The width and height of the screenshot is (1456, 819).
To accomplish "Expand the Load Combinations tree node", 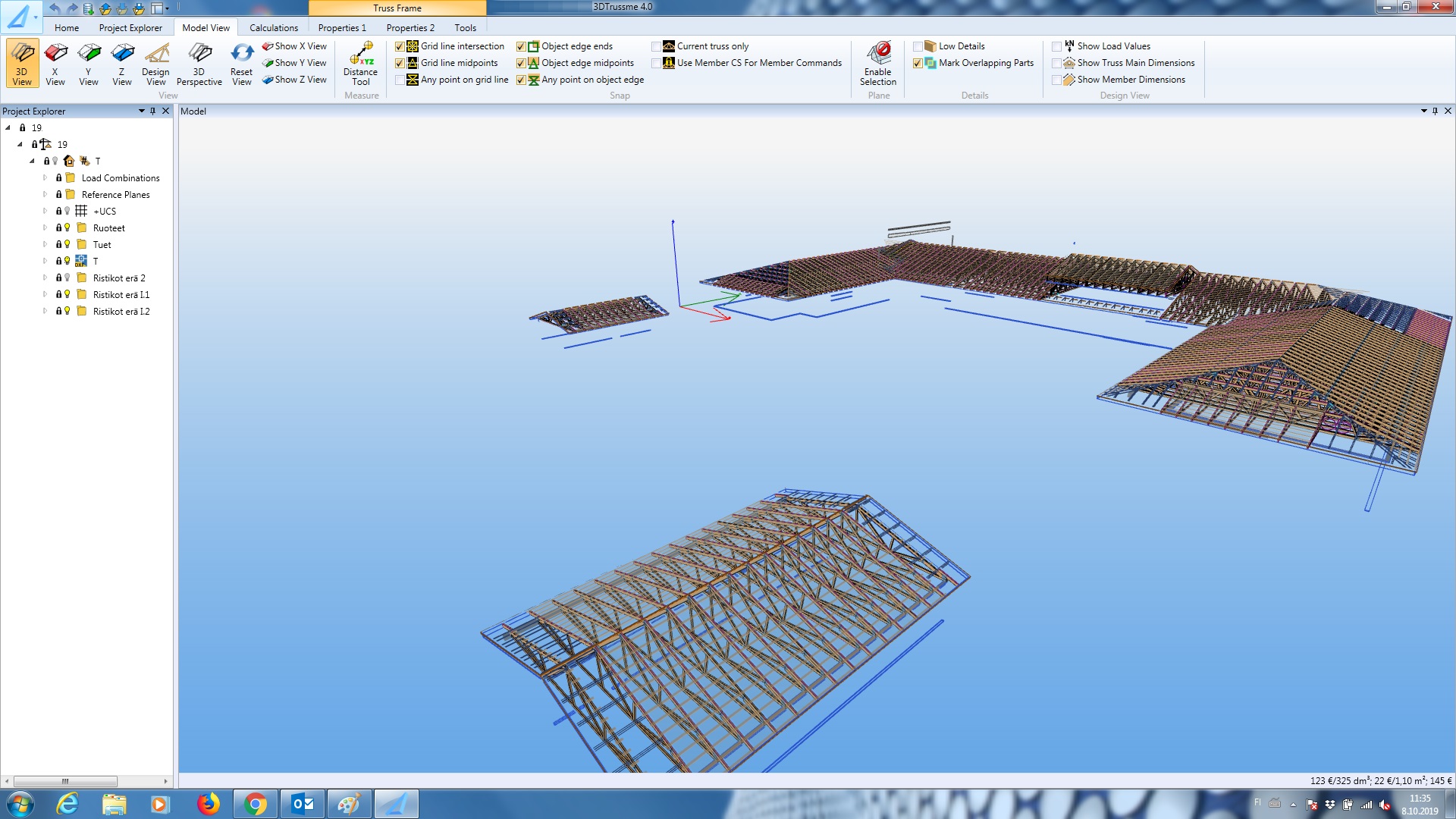I will [45, 178].
